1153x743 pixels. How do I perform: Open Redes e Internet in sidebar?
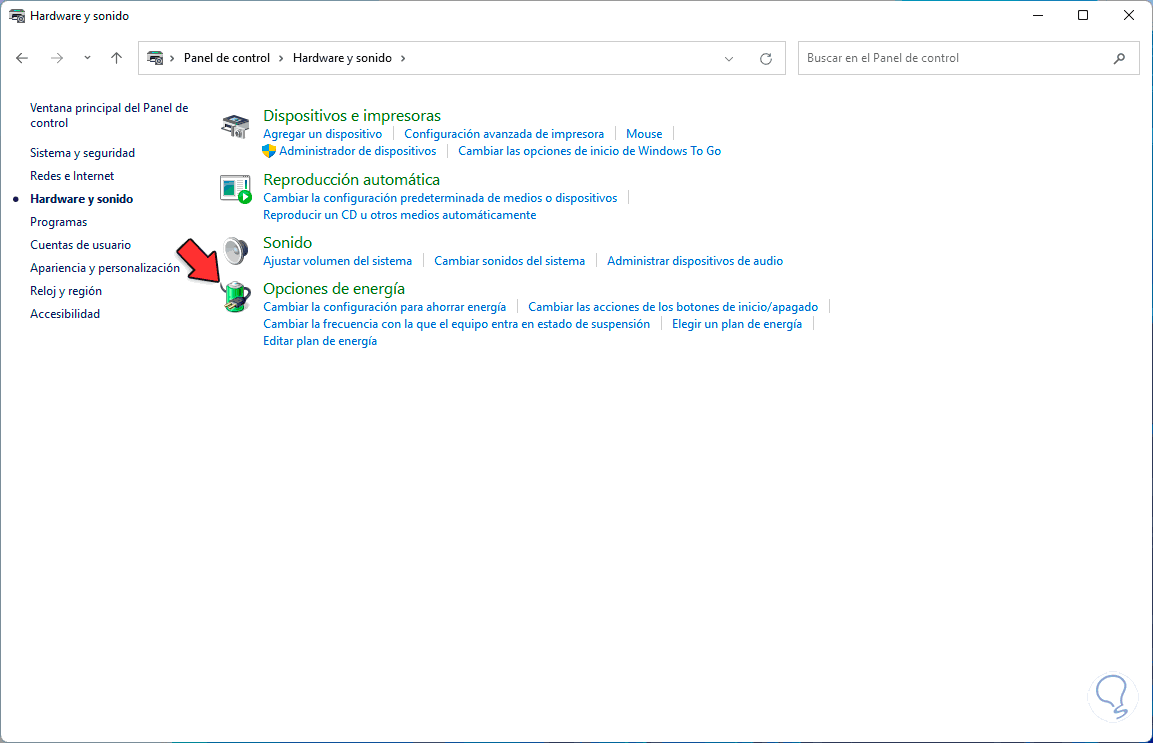72,176
